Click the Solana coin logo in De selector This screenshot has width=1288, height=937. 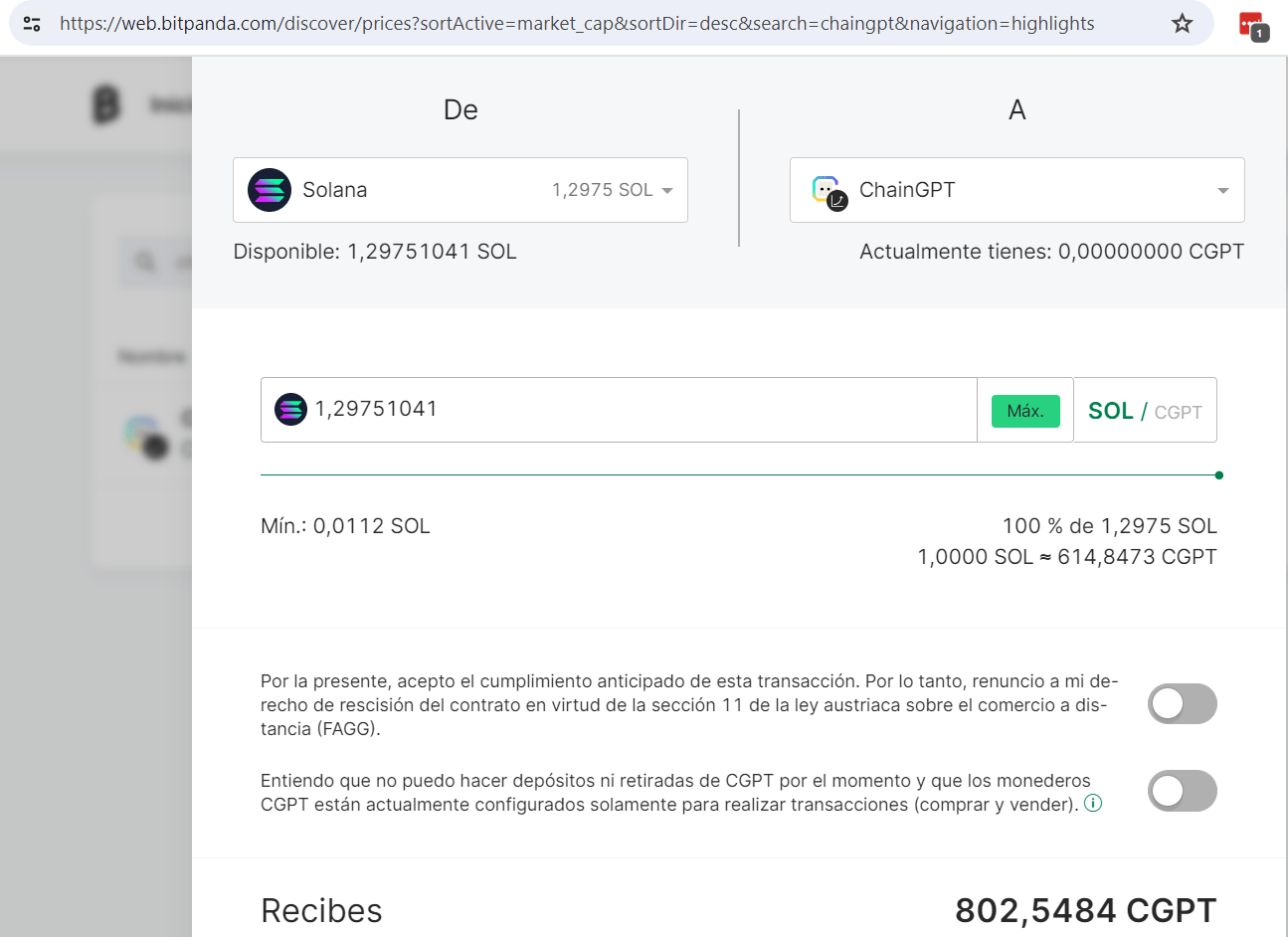tap(270, 190)
